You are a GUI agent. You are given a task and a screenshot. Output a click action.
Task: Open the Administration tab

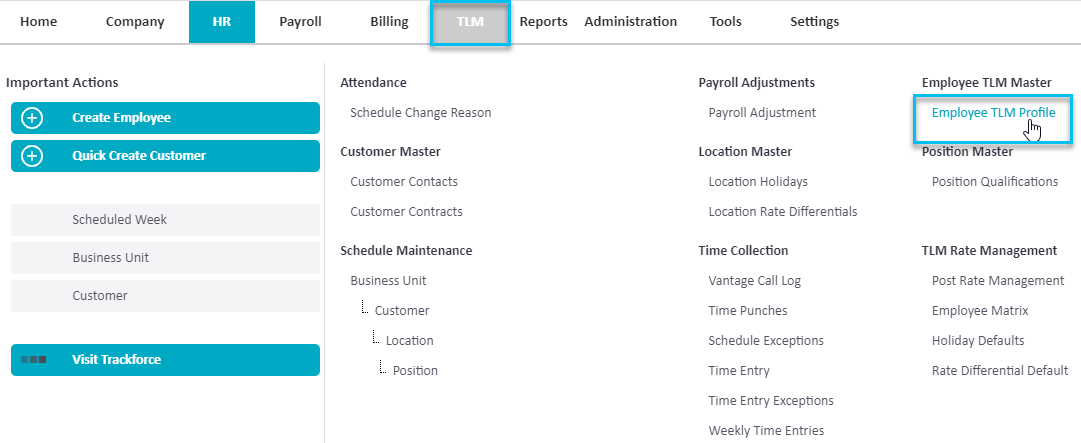[631, 21]
